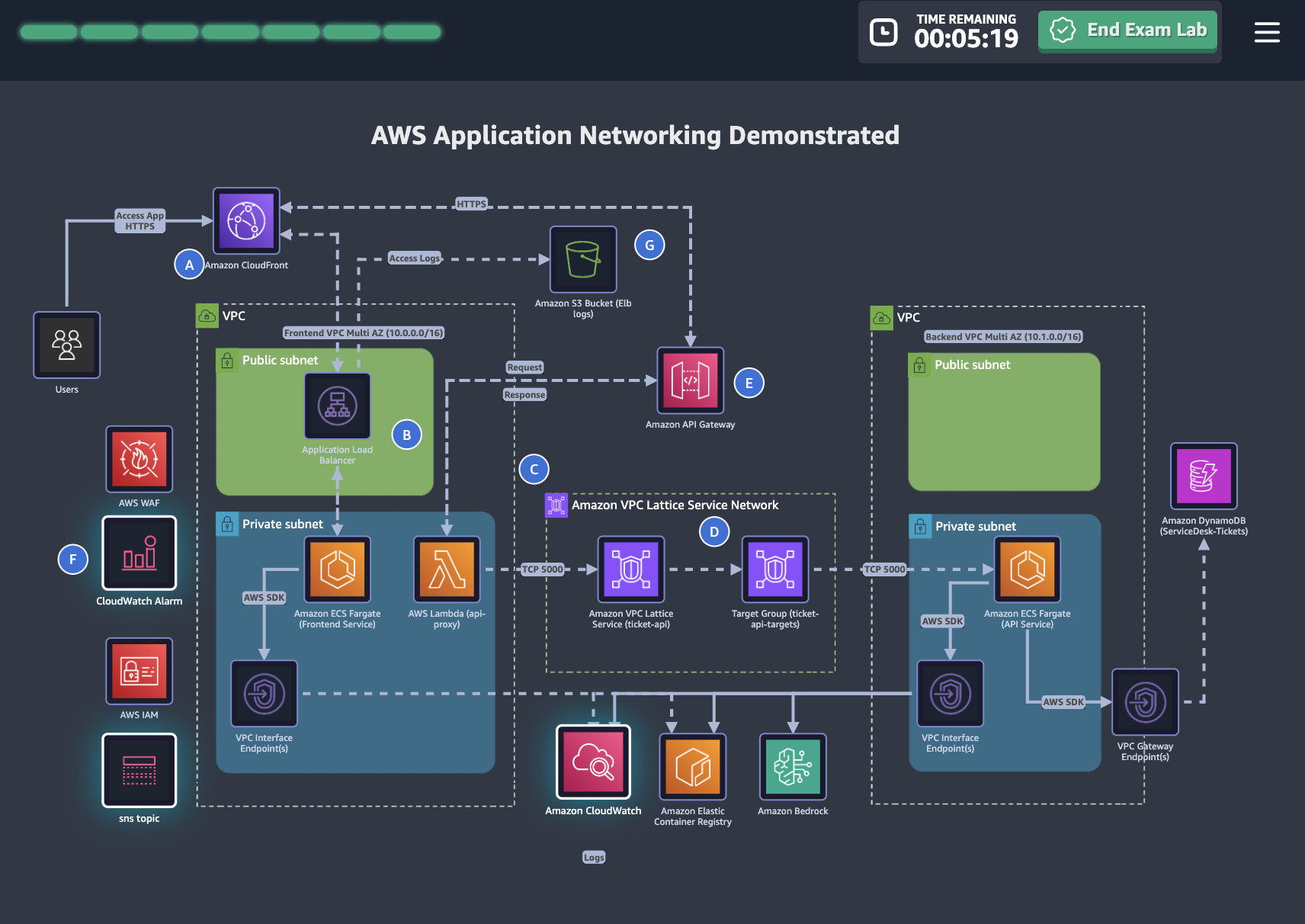The height and width of the screenshot is (924, 1305).
Task: Click the Request connector label
Action: click(525, 367)
